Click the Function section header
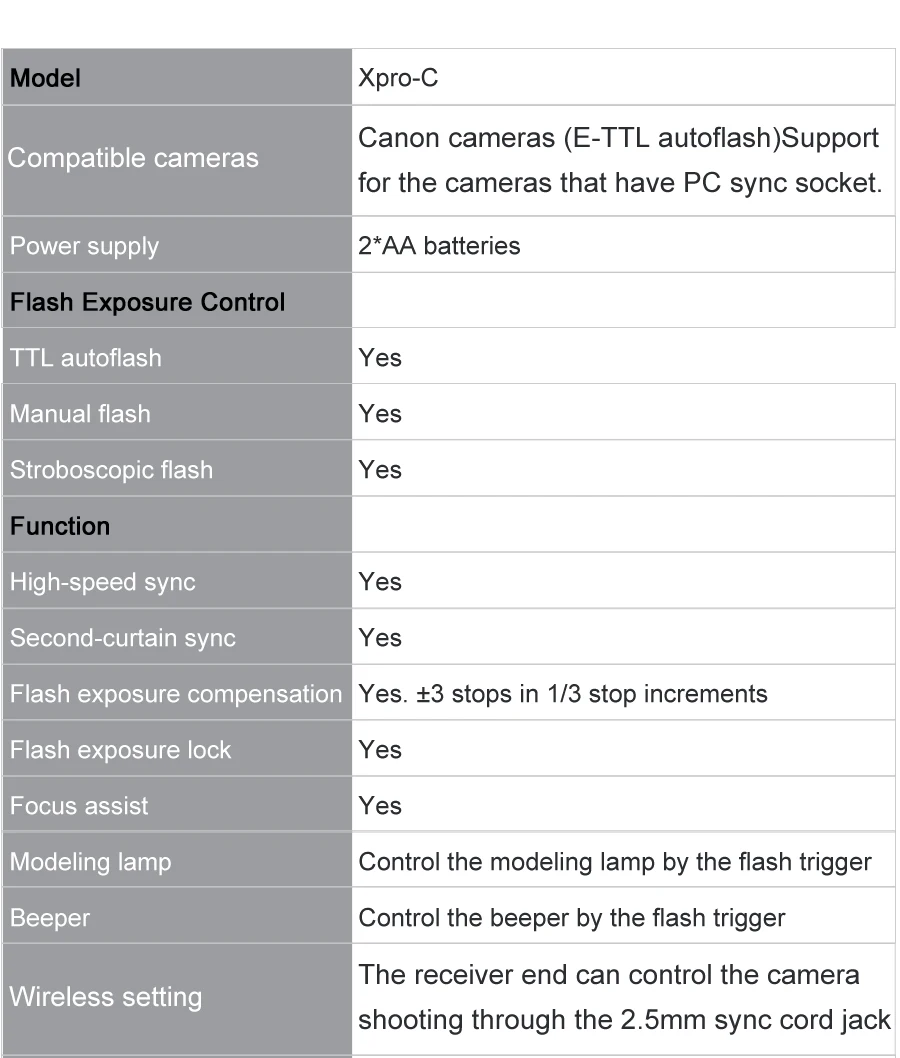 pyautogui.click(x=60, y=525)
